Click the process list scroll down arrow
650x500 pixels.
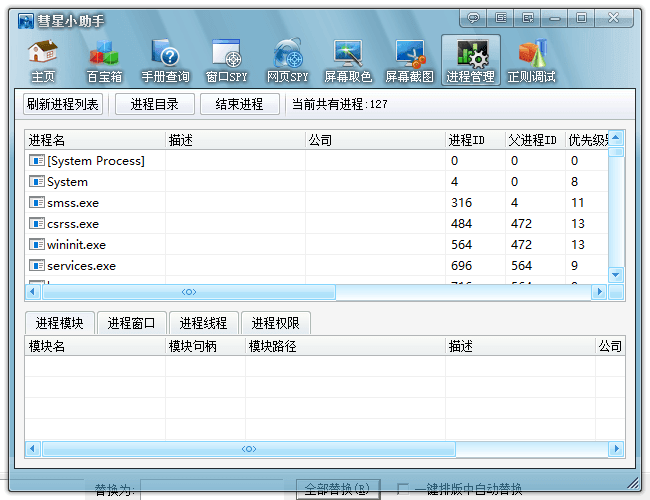click(616, 274)
